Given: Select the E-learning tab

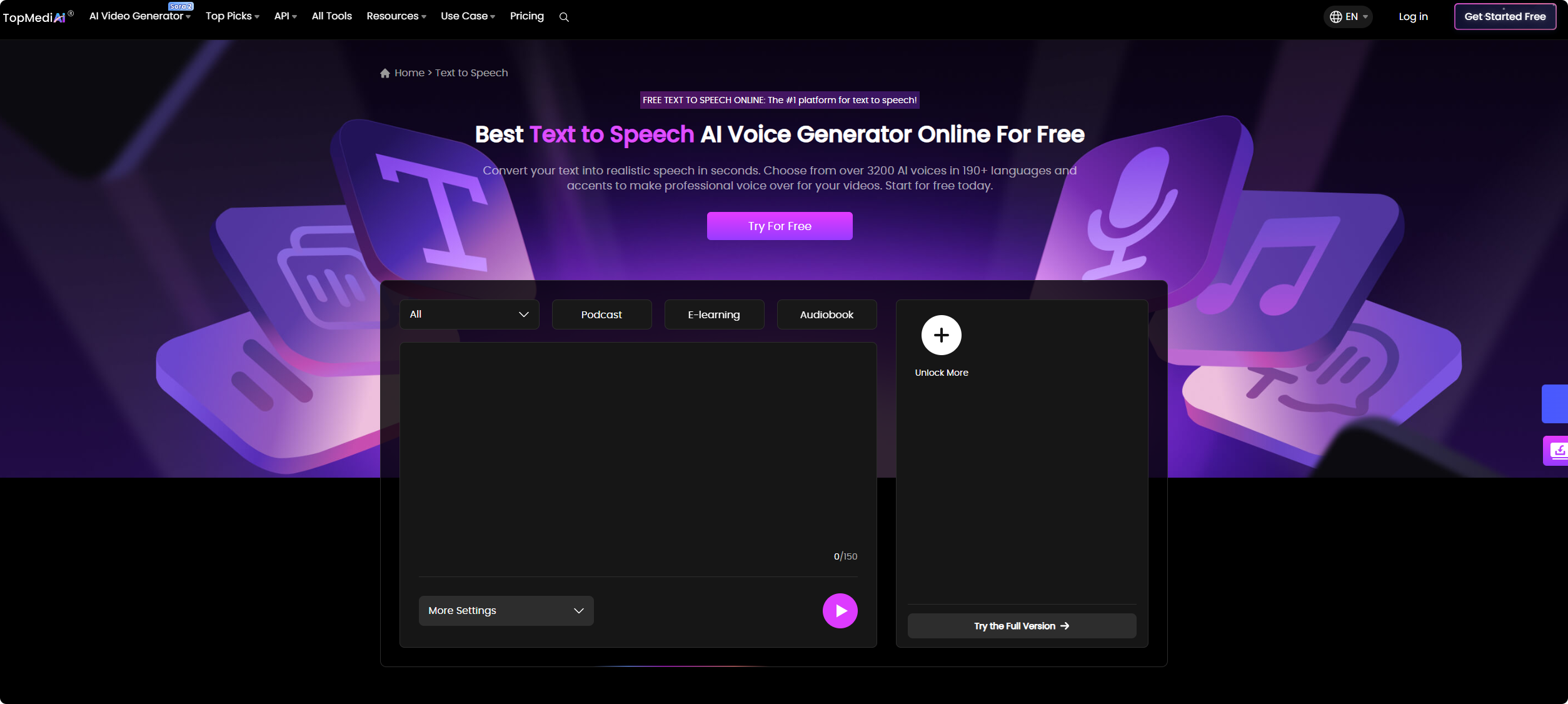Looking at the screenshot, I should click(714, 314).
